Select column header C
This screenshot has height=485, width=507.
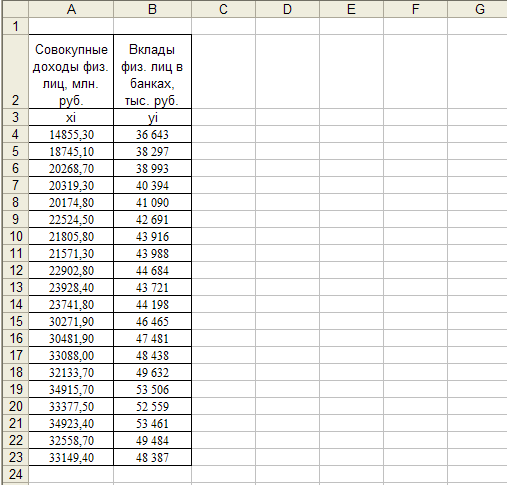pos(223,9)
